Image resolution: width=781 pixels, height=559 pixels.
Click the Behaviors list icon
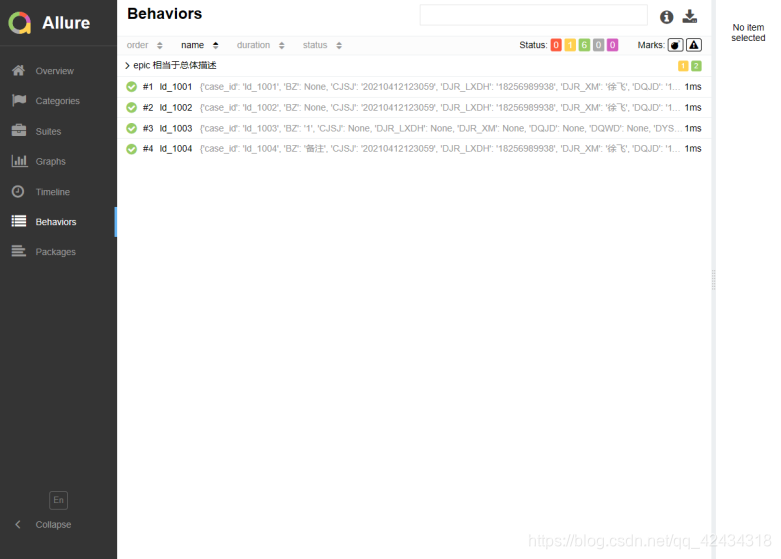point(18,221)
